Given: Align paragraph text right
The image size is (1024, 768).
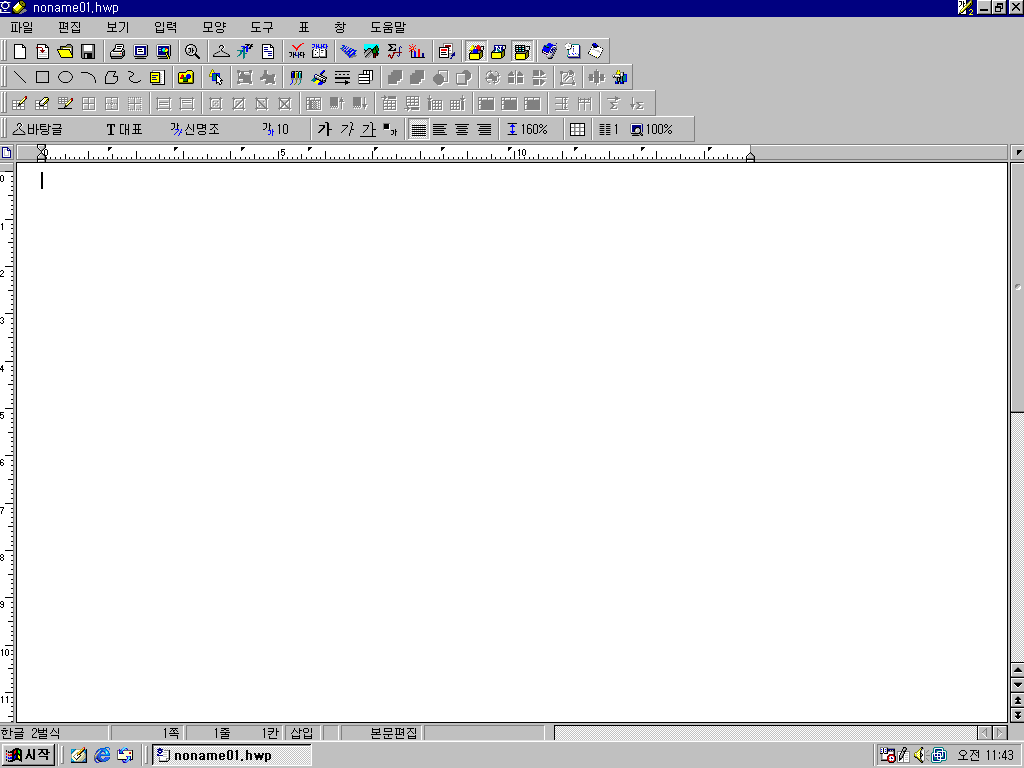Looking at the screenshot, I should [x=484, y=129].
